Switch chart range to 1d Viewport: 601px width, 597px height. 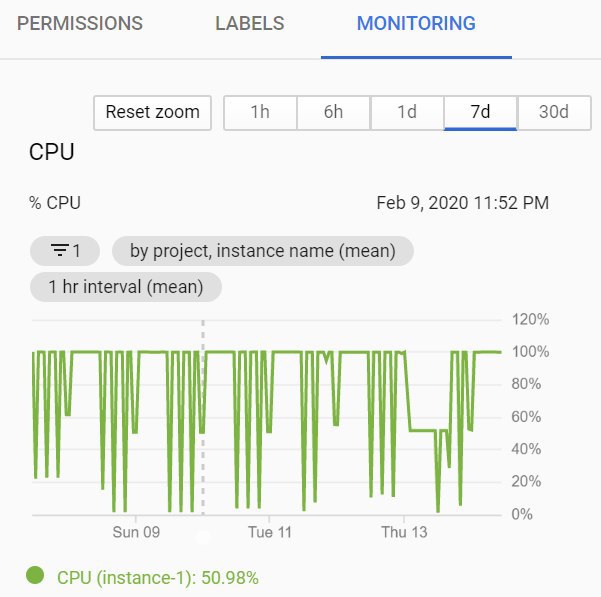tap(407, 112)
